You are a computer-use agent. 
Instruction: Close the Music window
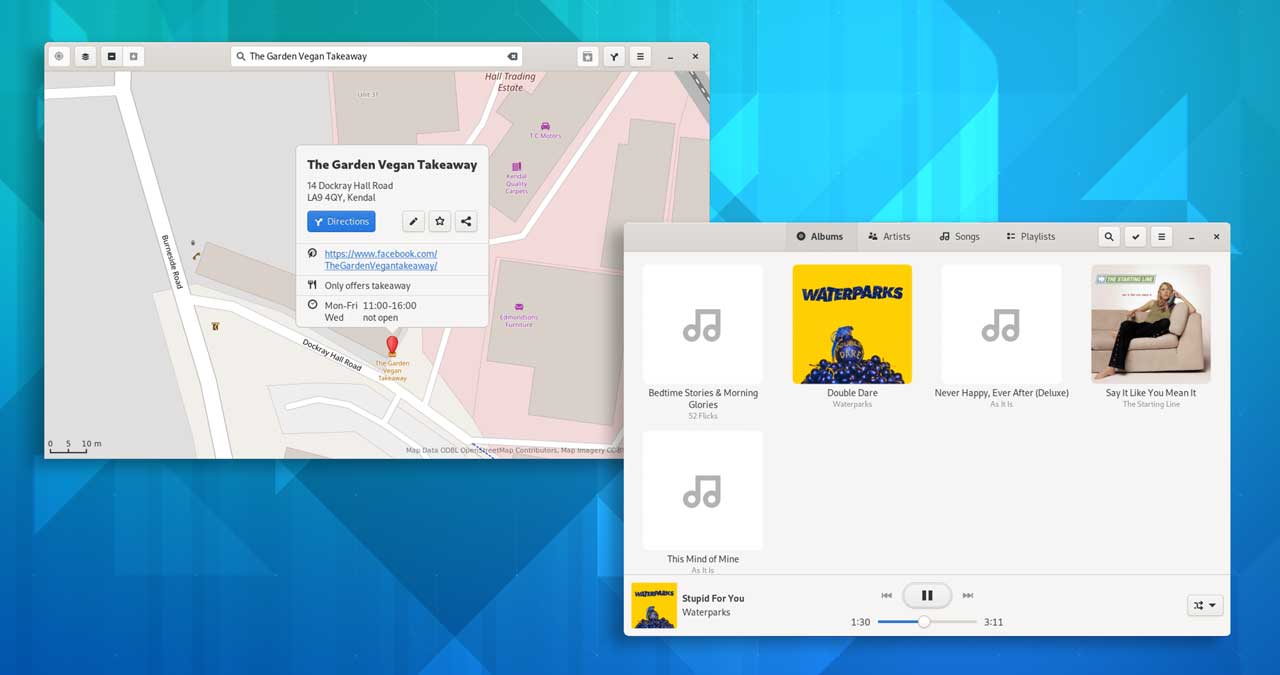coord(1216,237)
